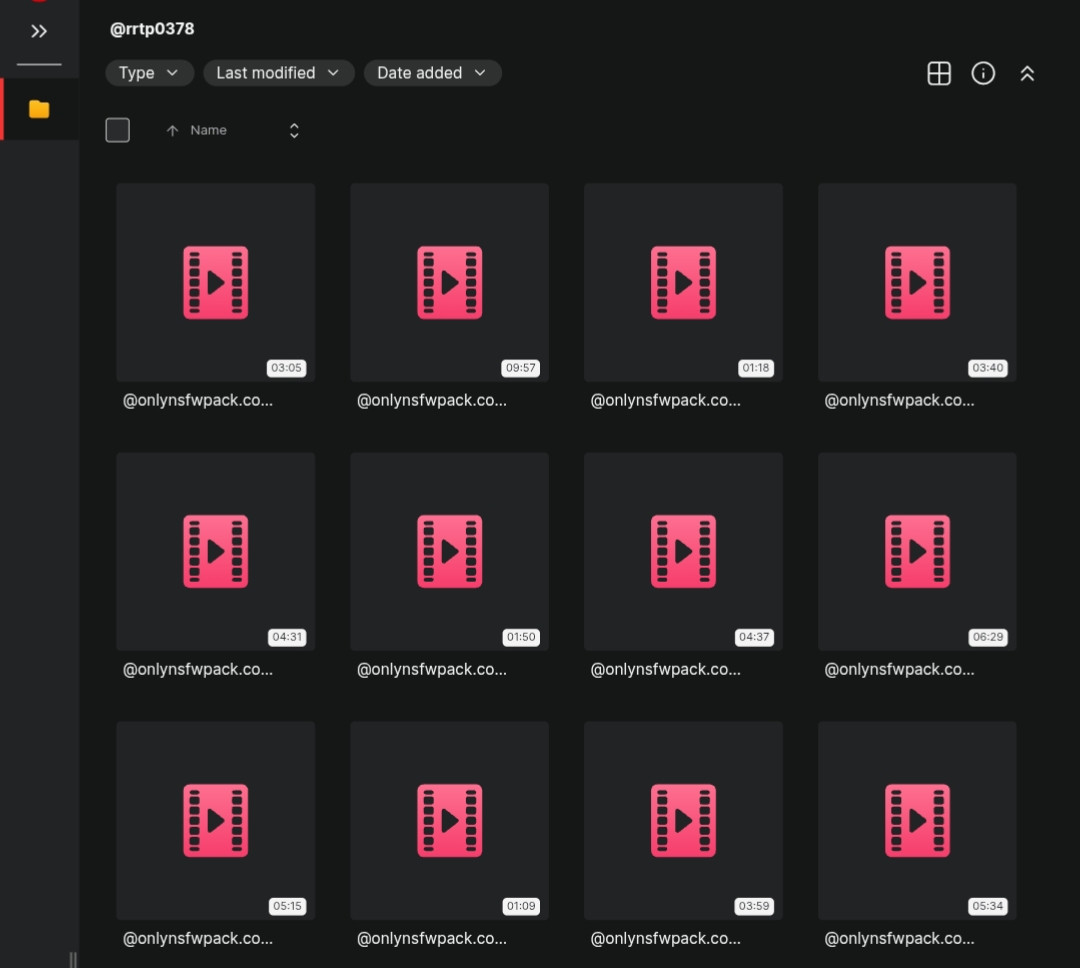
Task: Open the Last modified filter dropdown
Action: point(278,73)
